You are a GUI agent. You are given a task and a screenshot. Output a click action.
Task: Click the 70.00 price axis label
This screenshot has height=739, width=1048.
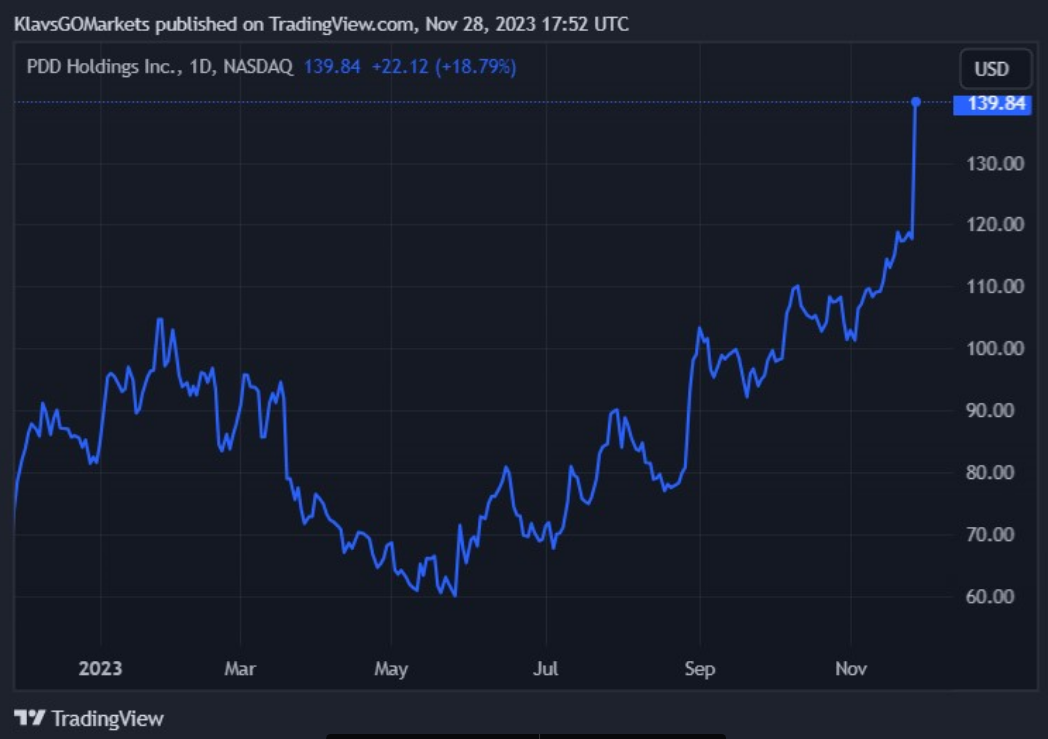coord(990,535)
